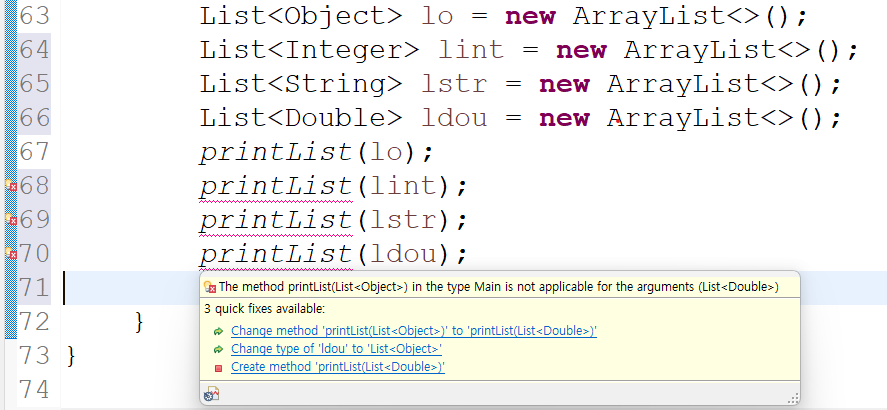Apply 'Create method printList(List<Double>)' quick fix
Screen dimensions: 887x410
pyautogui.click(x=338, y=367)
